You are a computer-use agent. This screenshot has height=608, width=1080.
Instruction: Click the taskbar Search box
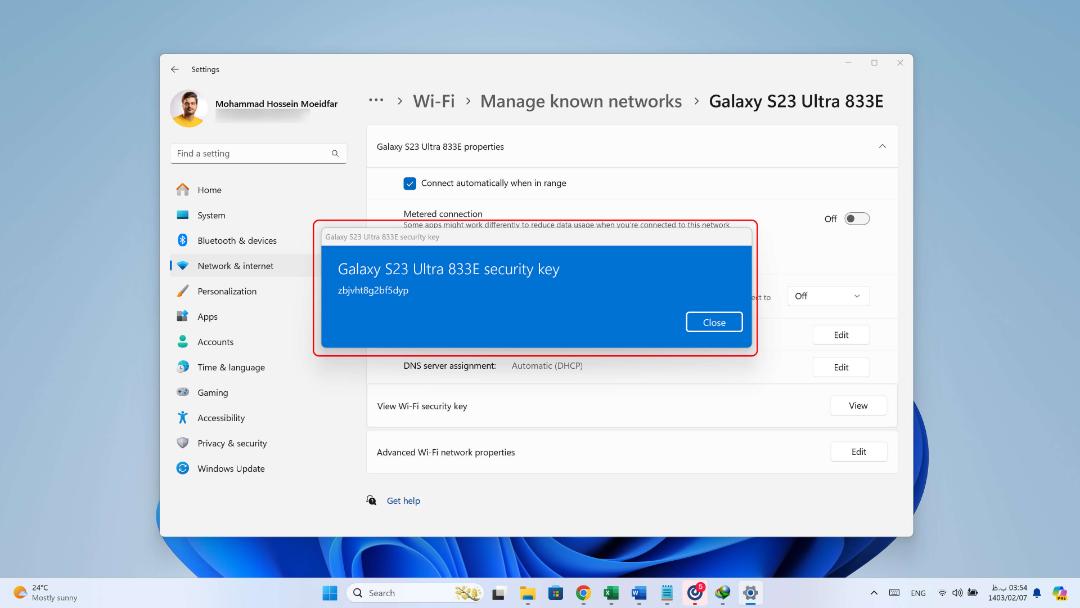tap(415, 593)
